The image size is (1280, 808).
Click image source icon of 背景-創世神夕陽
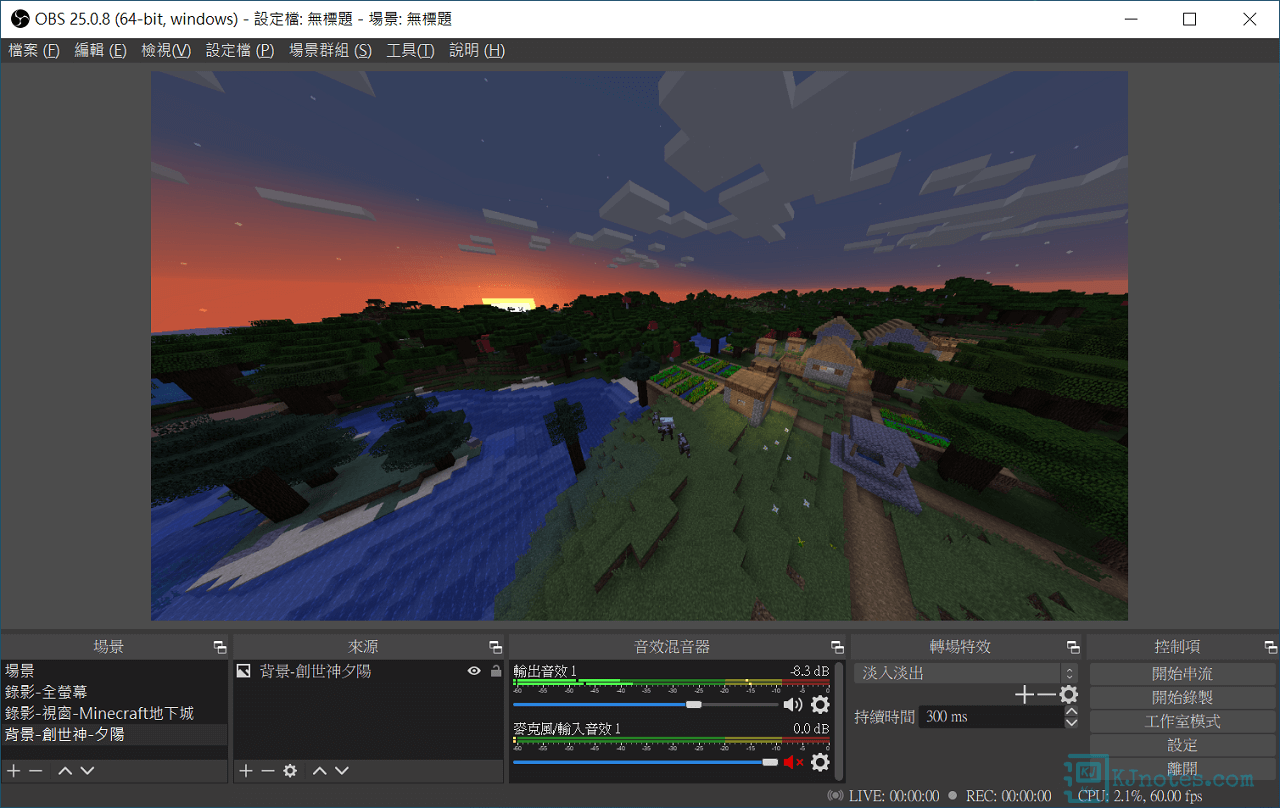click(x=243, y=671)
